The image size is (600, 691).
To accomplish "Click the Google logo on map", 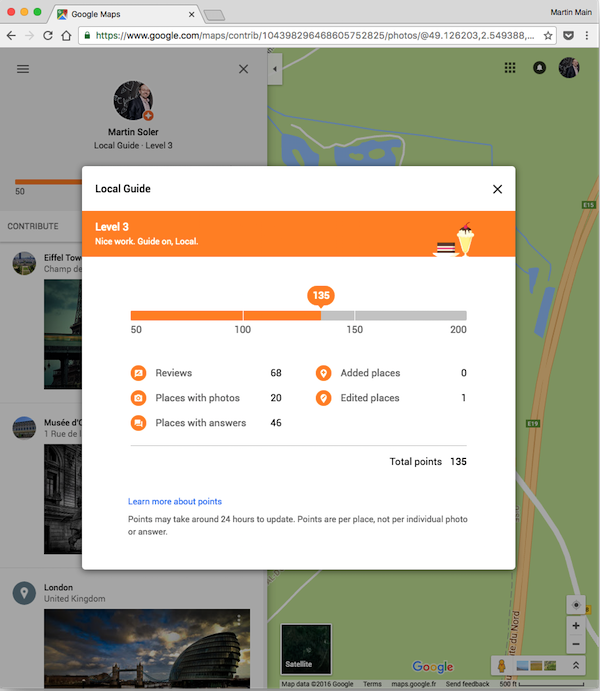I will (x=433, y=667).
